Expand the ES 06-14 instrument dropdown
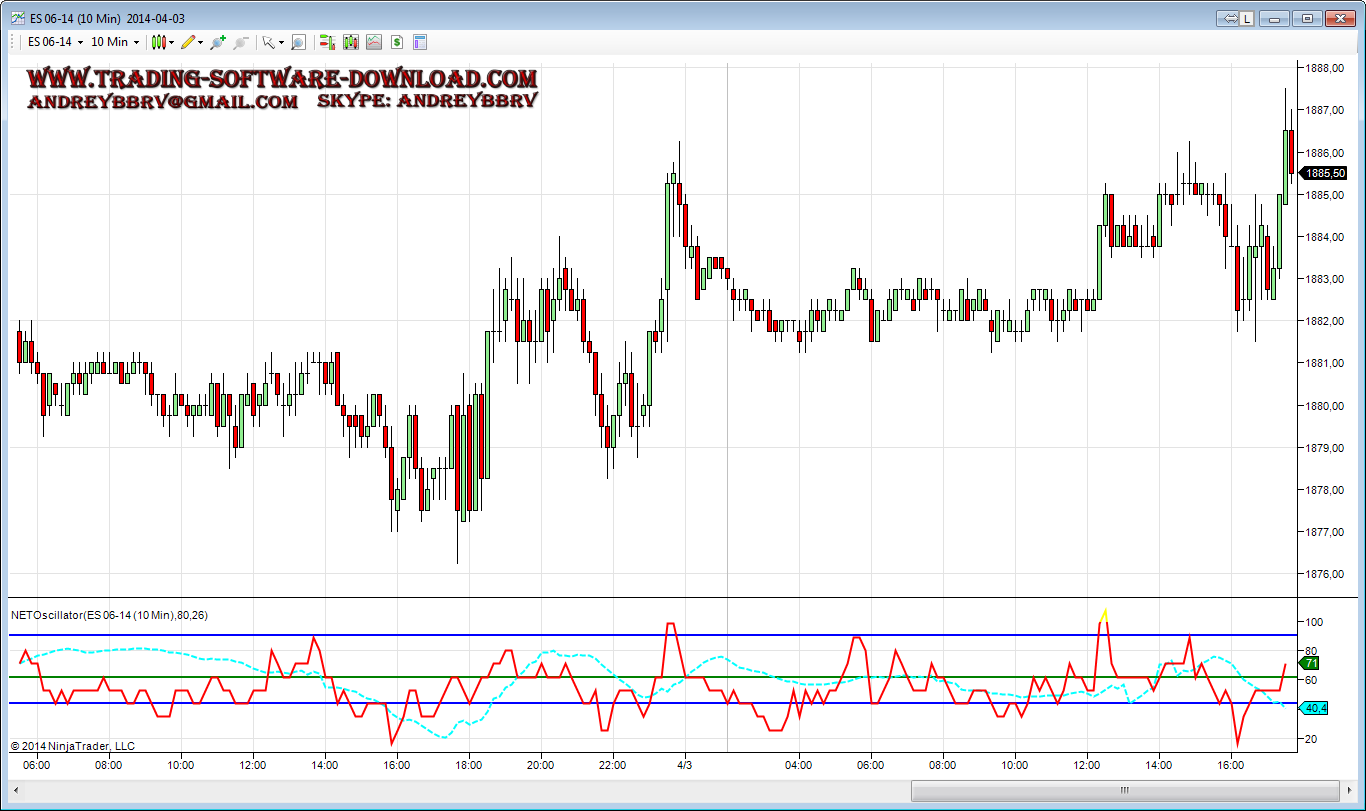The image size is (1366, 811). click(80, 43)
